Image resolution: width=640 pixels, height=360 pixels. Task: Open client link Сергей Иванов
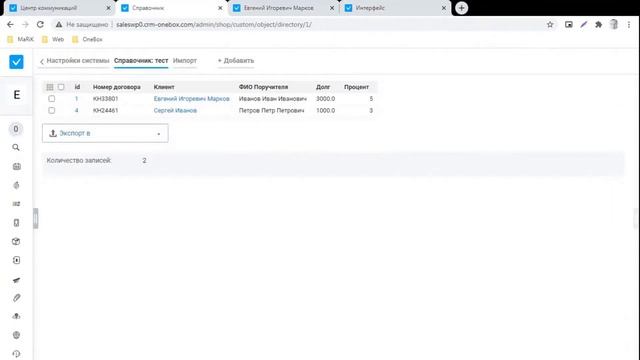[175, 110]
